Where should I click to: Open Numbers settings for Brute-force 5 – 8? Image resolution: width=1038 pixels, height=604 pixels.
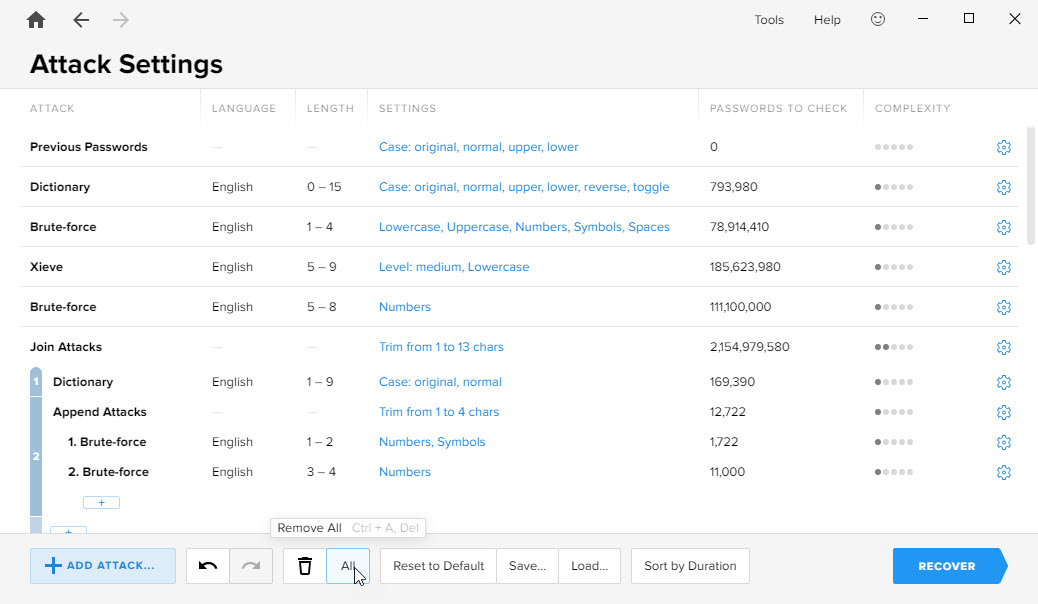point(404,307)
